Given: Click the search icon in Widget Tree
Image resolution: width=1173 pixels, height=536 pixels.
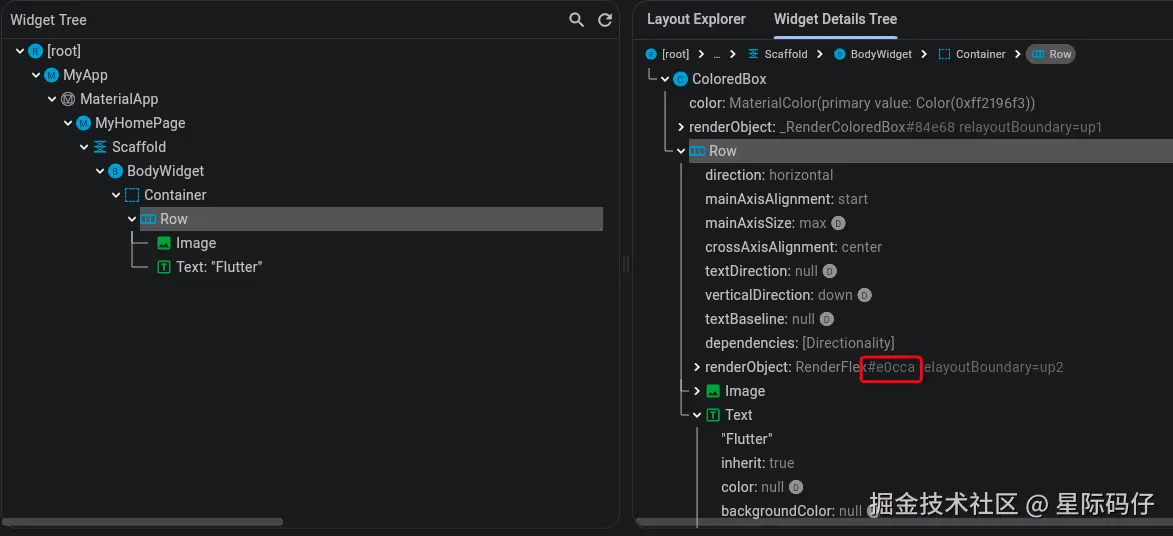Looking at the screenshot, I should click(576, 20).
